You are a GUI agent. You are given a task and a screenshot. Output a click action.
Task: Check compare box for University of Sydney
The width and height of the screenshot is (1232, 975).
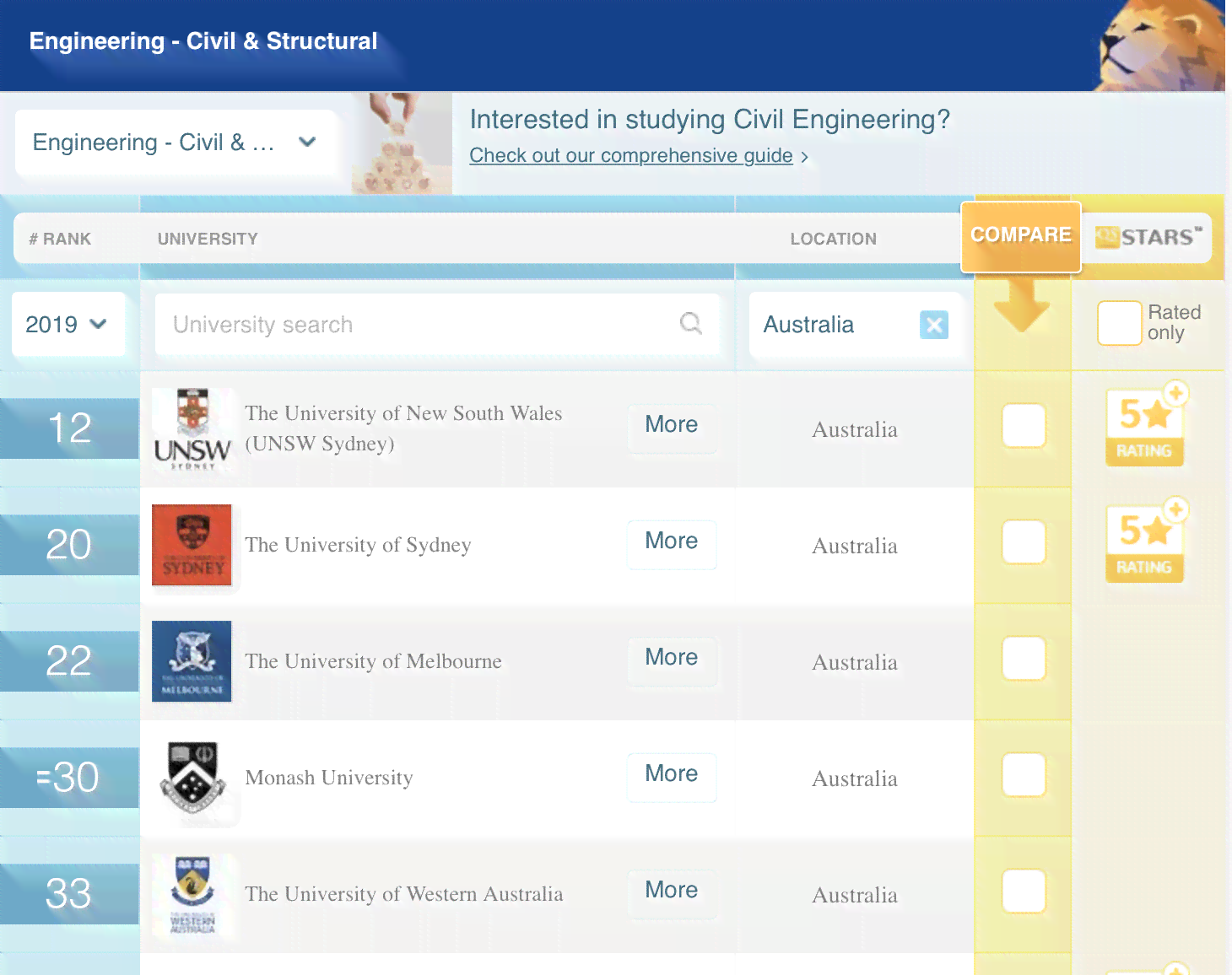coord(1024,542)
